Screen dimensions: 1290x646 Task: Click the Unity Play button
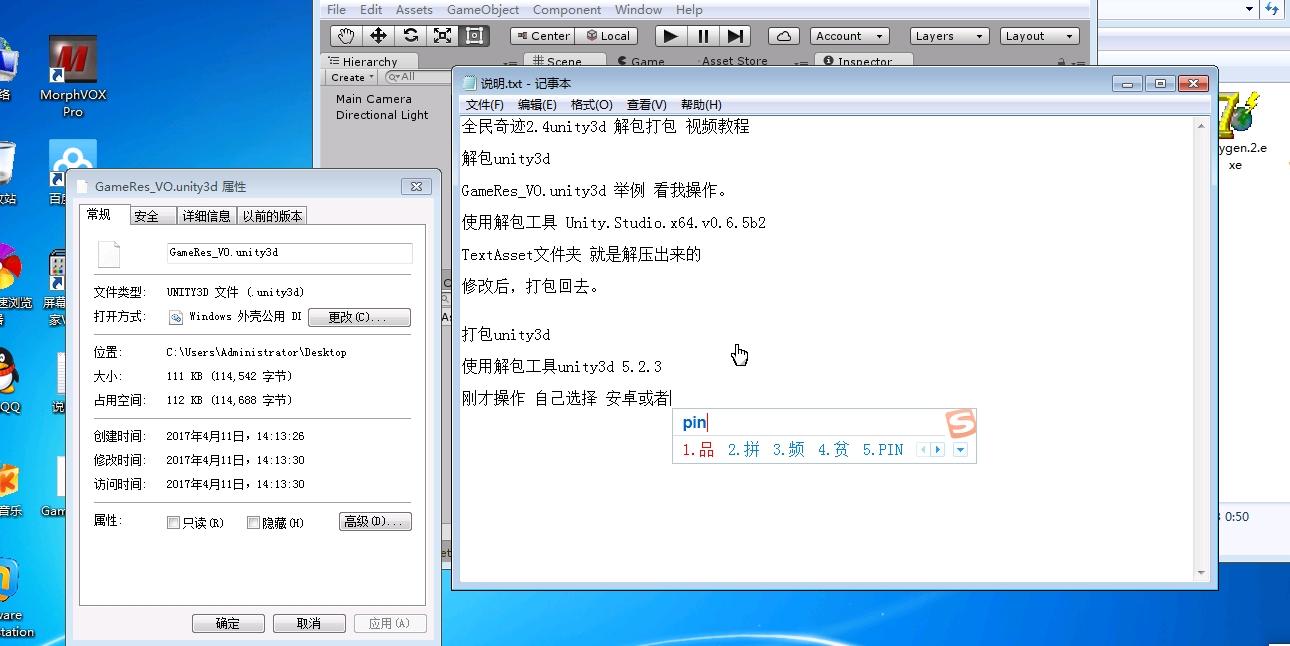[x=671, y=36]
